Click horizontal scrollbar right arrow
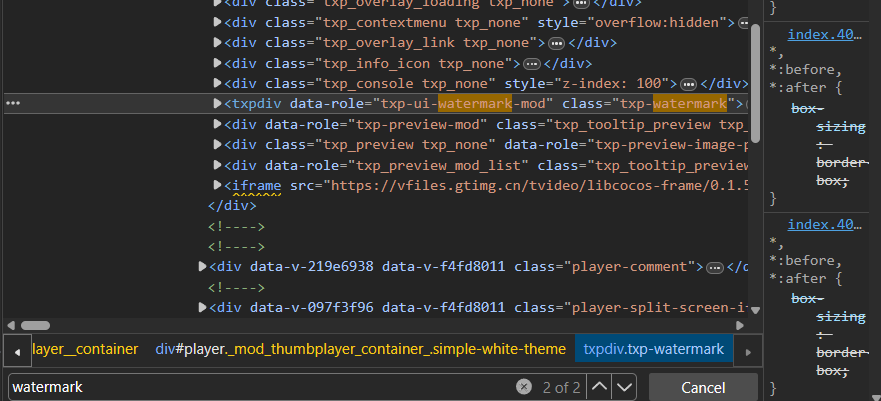881x401 pixels. coord(739,325)
